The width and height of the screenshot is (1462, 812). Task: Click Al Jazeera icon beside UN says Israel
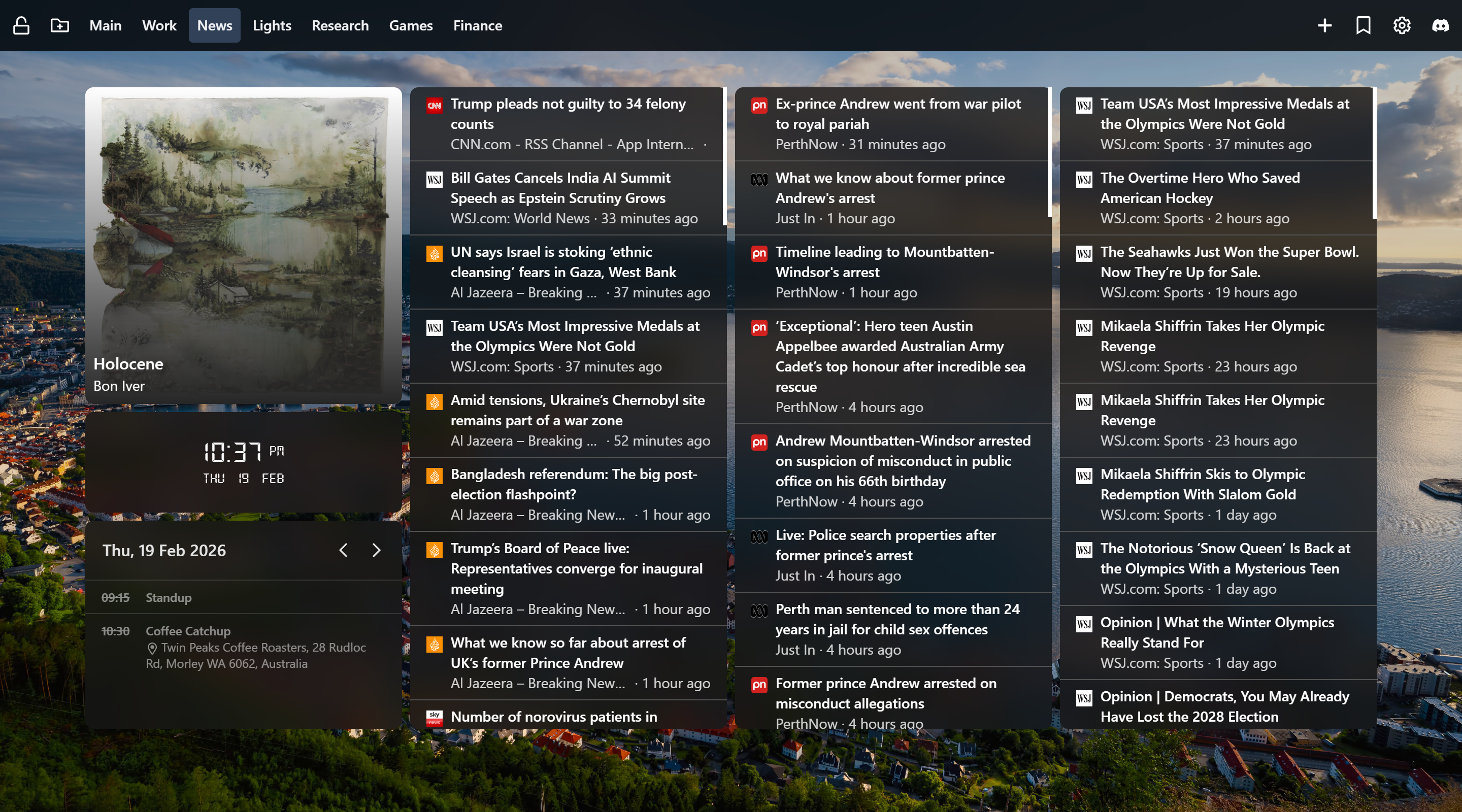coord(434,254)
